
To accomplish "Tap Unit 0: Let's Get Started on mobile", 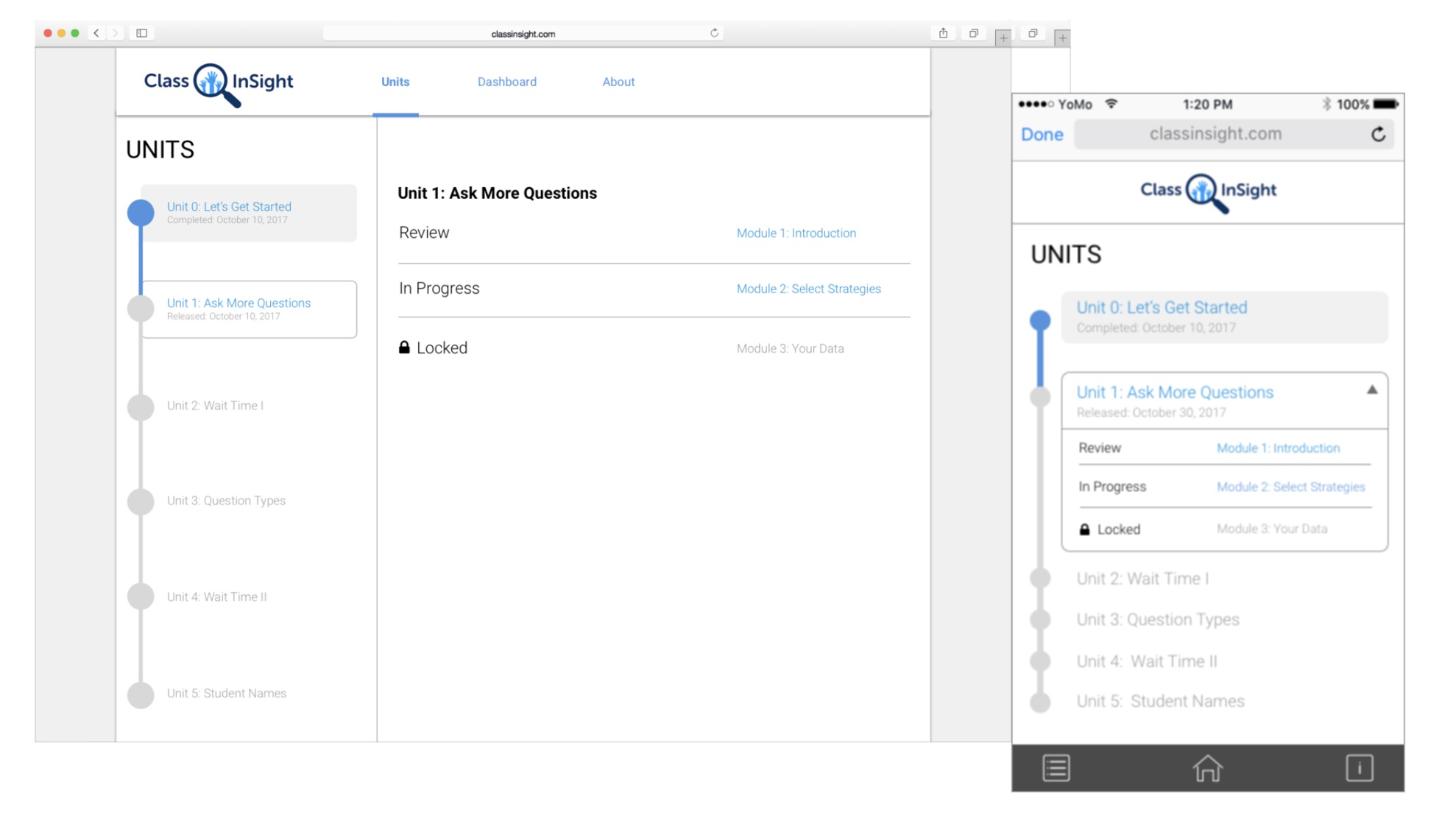I will (1225, 317).
